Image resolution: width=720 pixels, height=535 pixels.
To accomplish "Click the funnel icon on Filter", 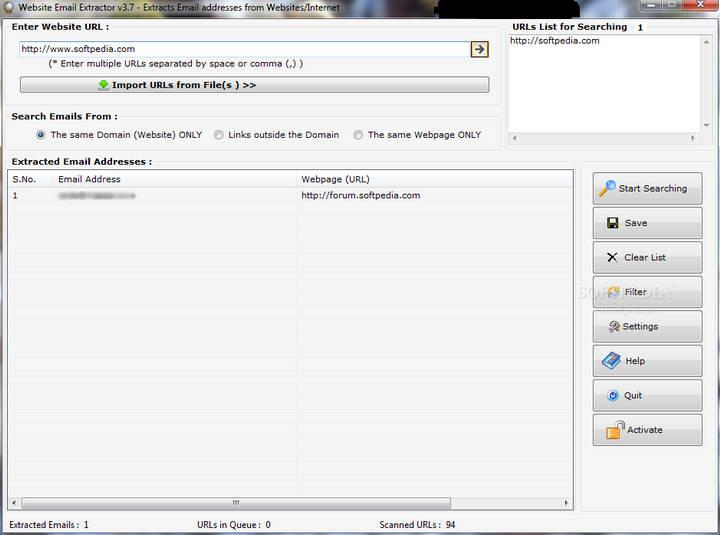I will pos(613,292).
